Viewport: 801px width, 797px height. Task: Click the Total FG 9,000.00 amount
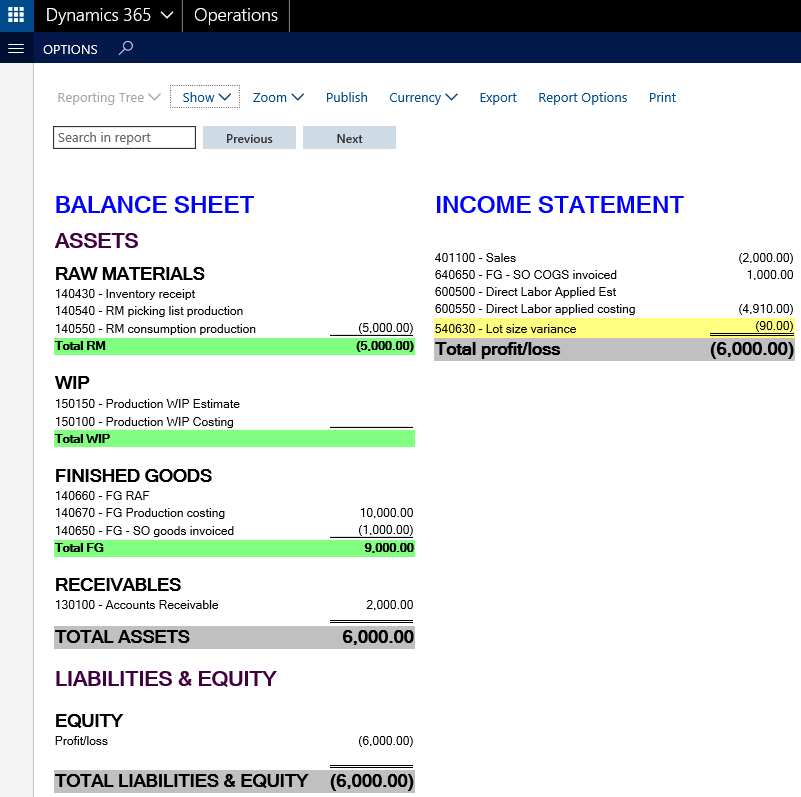pos(389,548)
